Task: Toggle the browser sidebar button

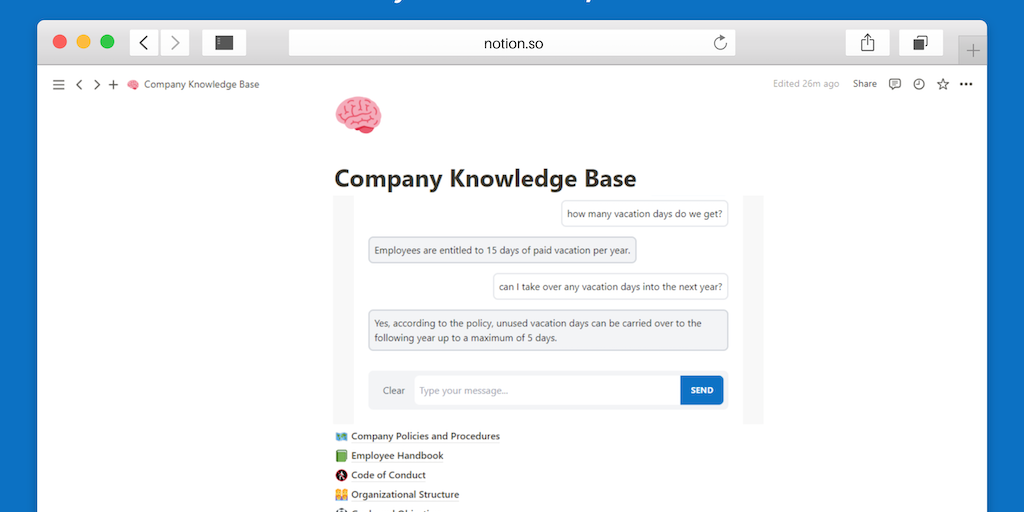Action: tap(224, 43)
